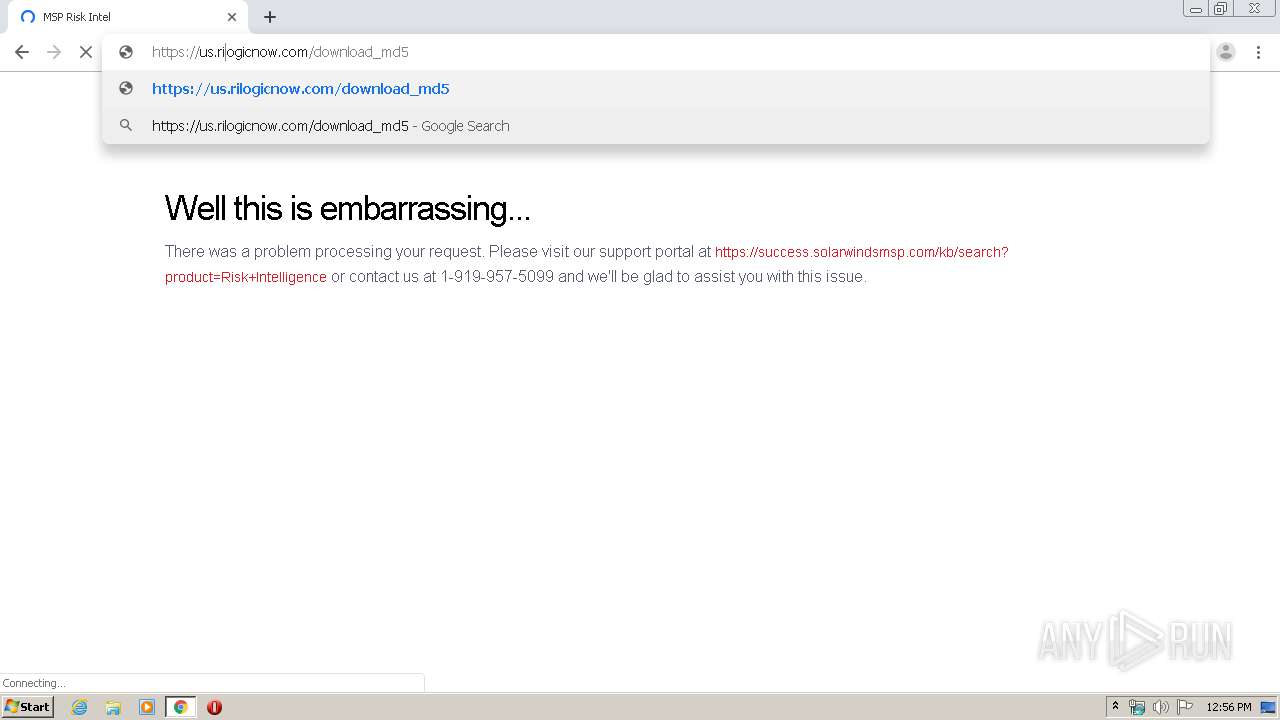Screen dimensions: 1280x720
Task: Select the us.rilogicnow.com/download_md5 URL suggestion
Action: 656,89
